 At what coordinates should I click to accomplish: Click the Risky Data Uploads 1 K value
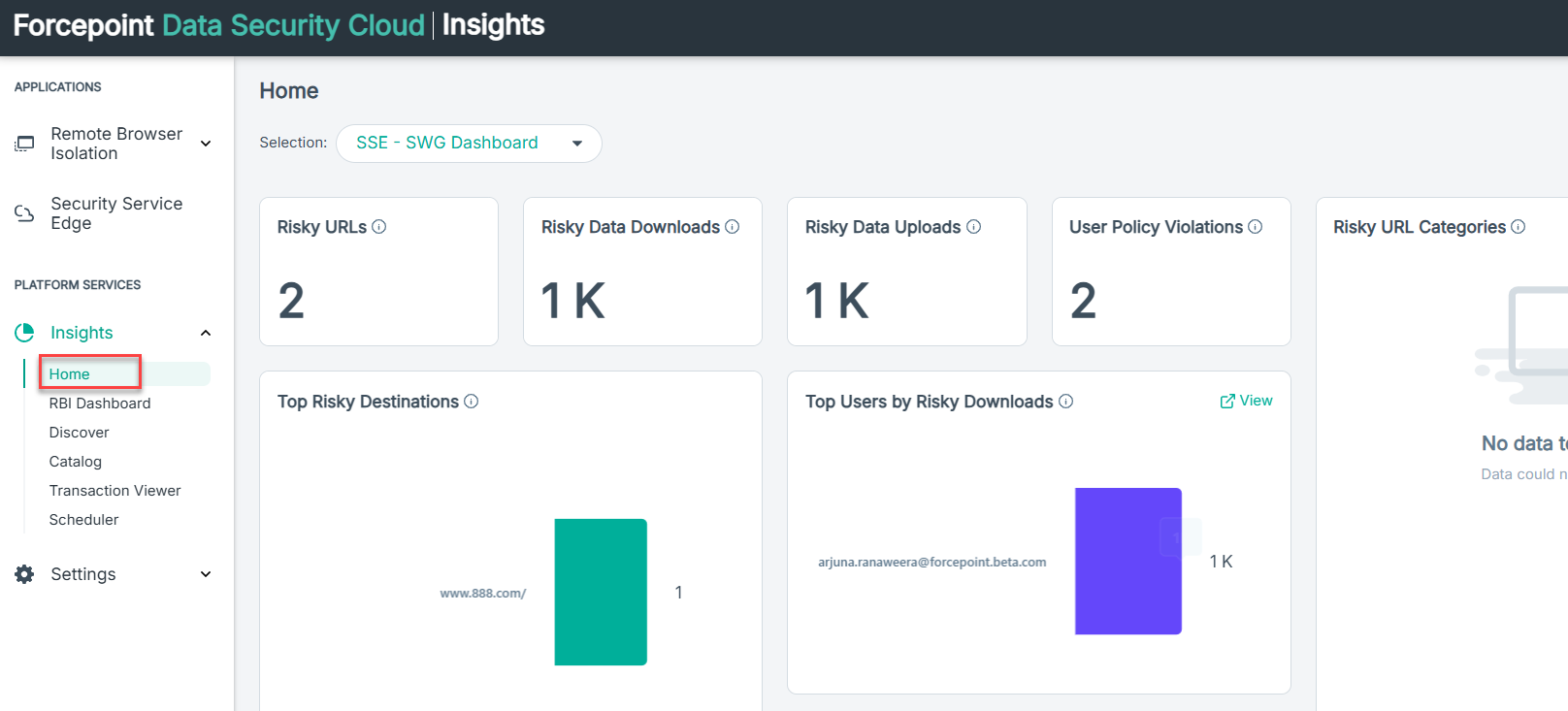[837, 301]
